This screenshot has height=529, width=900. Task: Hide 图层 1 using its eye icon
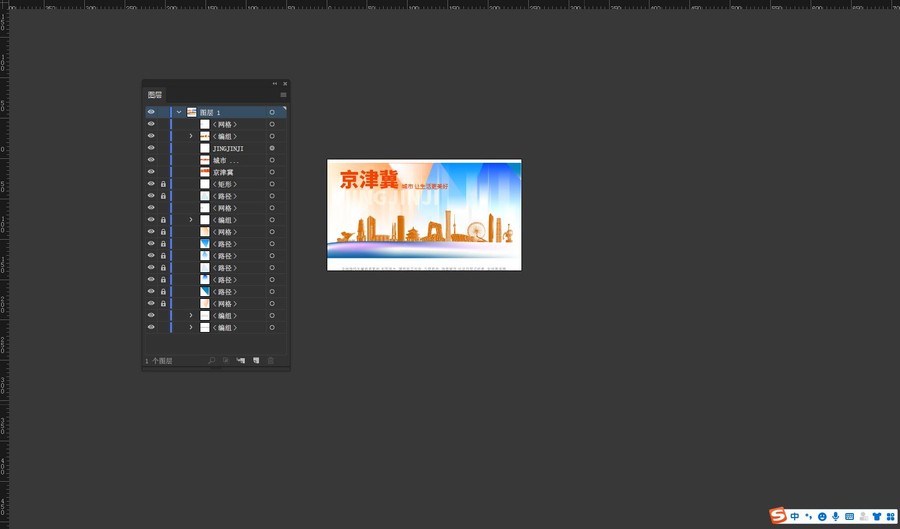coord(151,112)
